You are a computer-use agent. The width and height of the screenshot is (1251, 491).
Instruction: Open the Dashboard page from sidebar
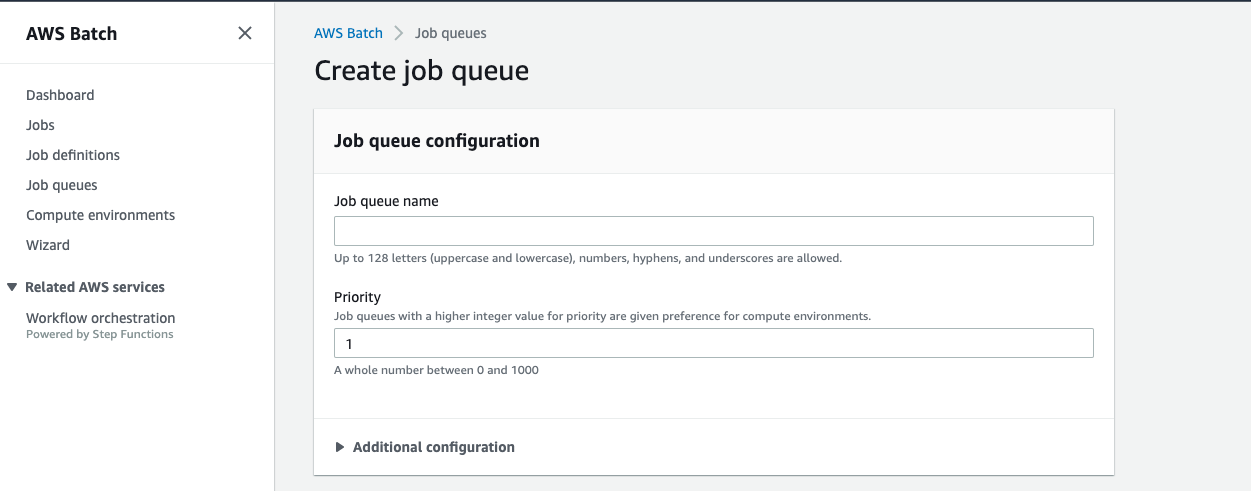[60, 95]
